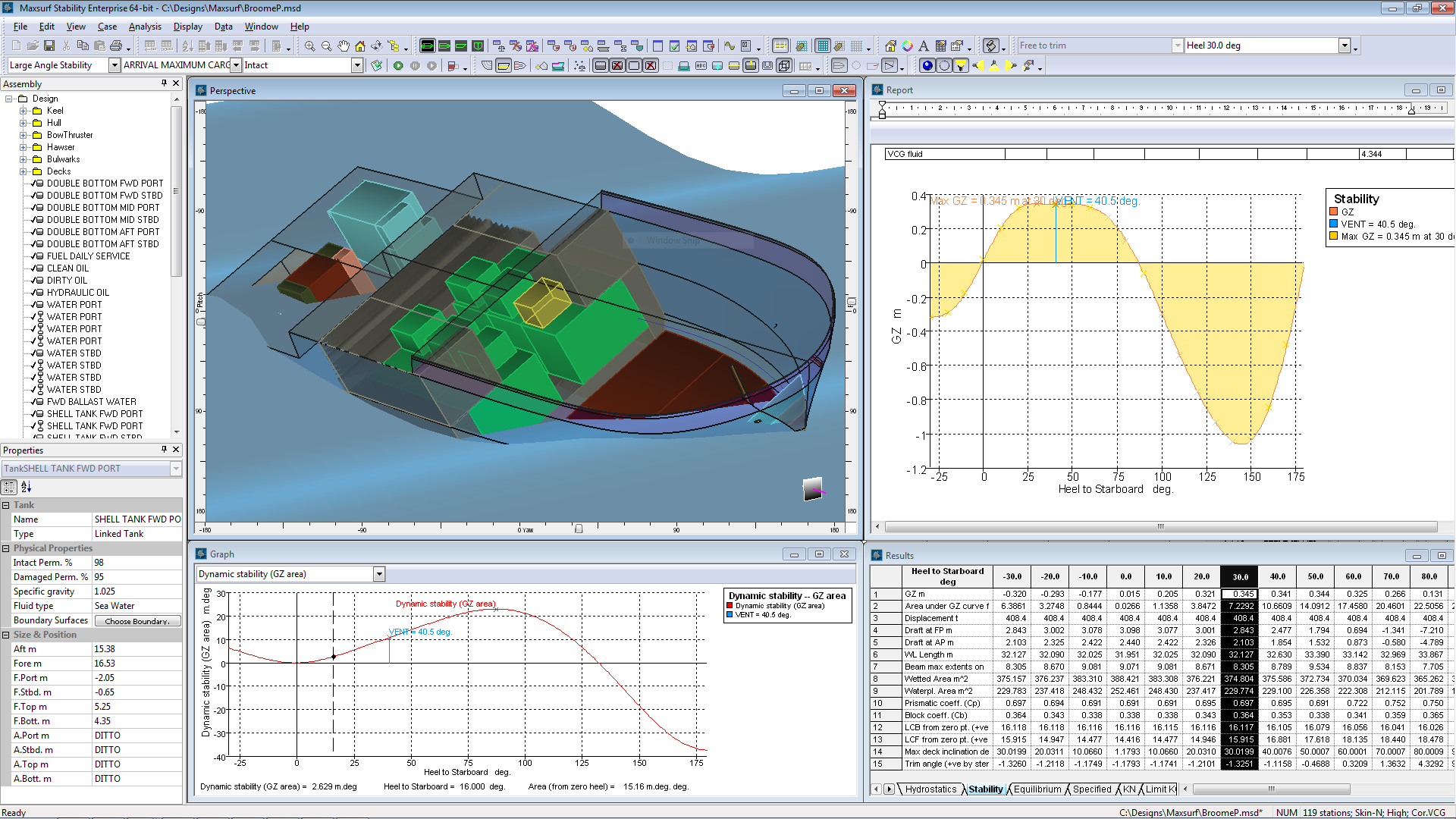Switch to Perspective view icon
The width and height of the screenshot is (1456, 819).
point(427,46)
